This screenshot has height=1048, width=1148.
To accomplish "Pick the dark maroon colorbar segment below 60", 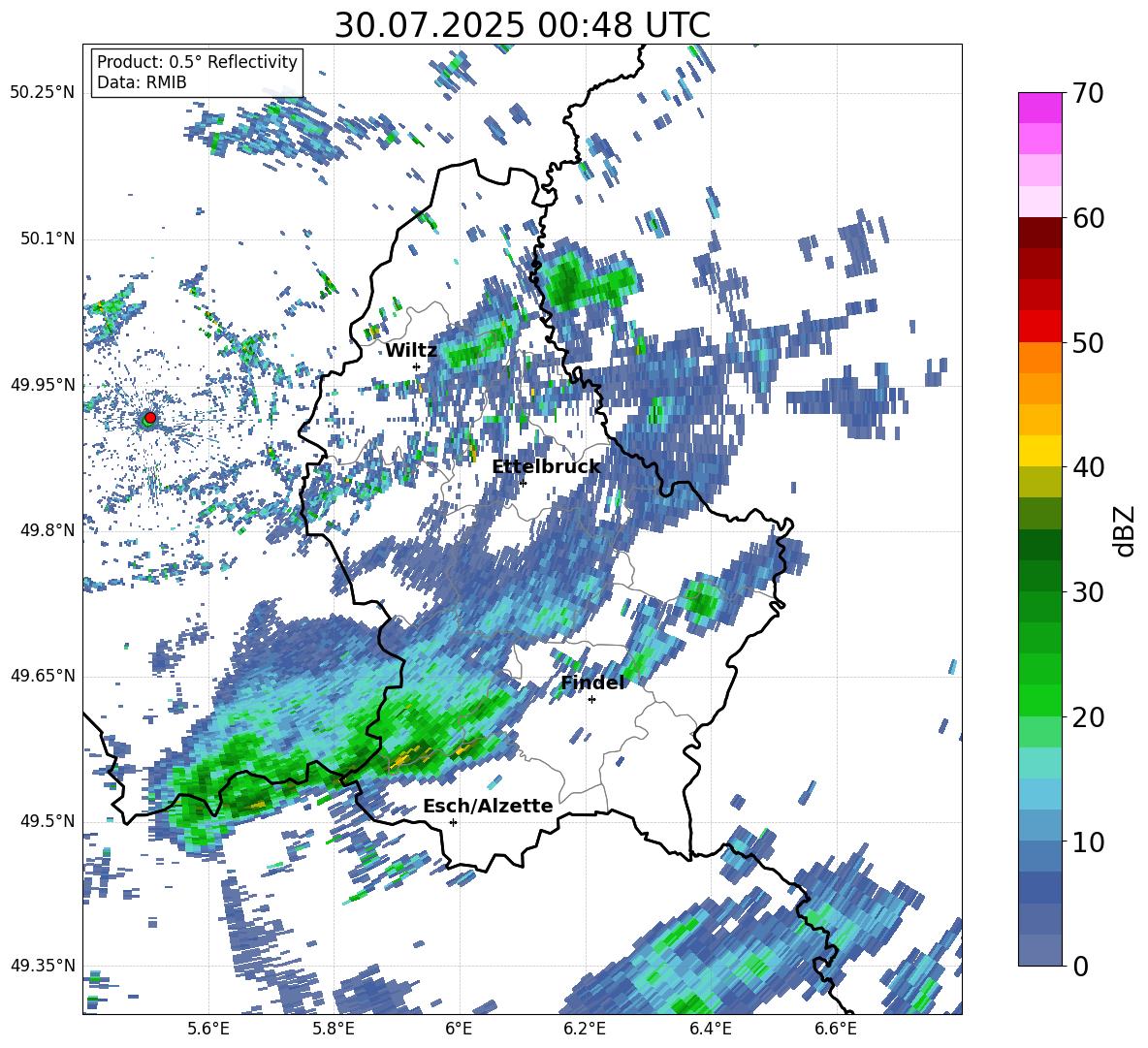I will coord(1039,233).
